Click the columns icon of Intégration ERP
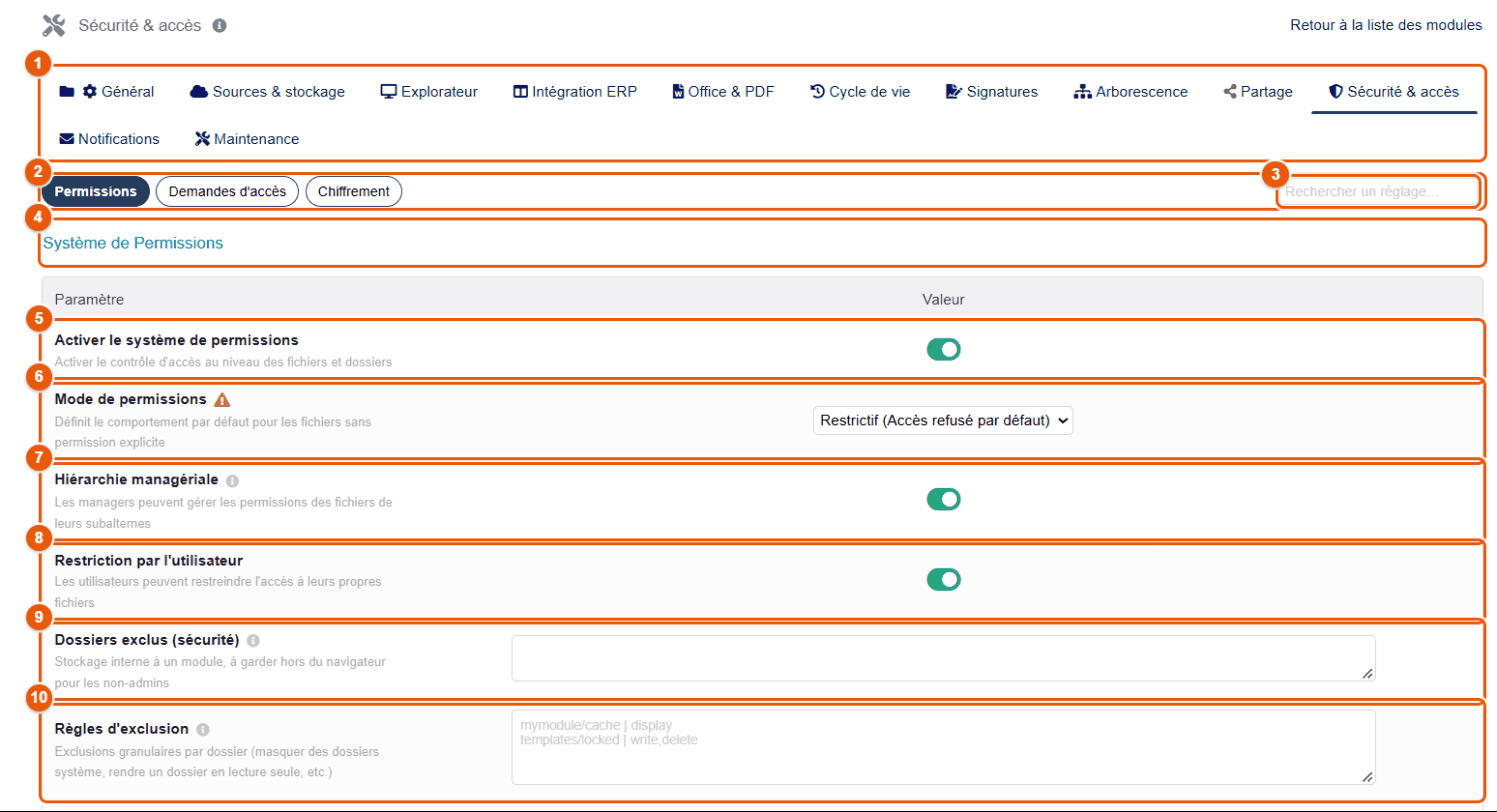Viewport: 1497px width, 812px height. 520,92
